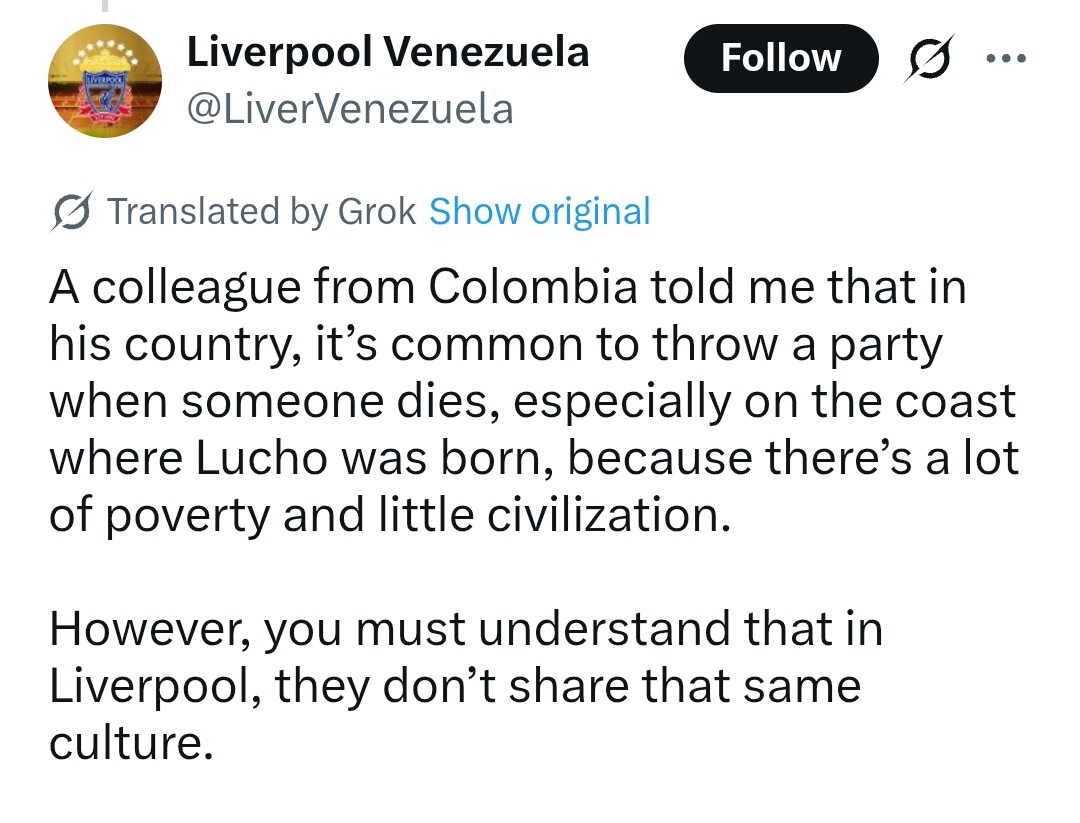Click the word Liverpool in the post body
This screenshot has height=823, width=1080.
point(154,687)
